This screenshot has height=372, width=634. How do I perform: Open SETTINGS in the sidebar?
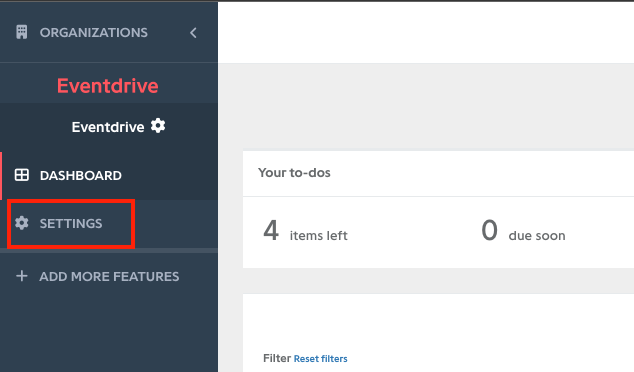pyautogui.click(x=71, y=223)
